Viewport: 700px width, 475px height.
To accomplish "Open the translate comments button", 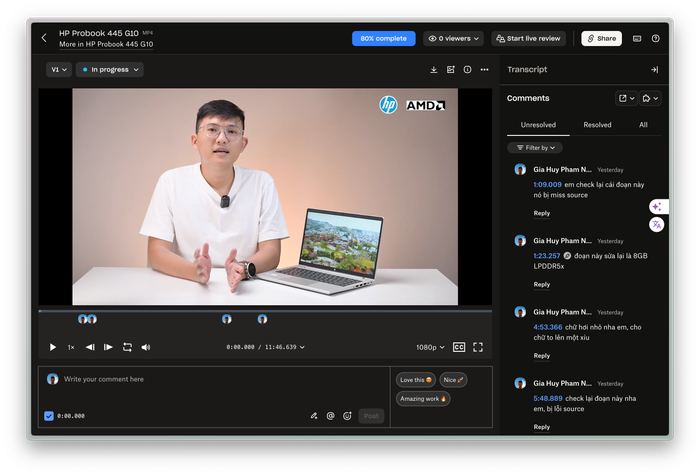I will [656, 225].
